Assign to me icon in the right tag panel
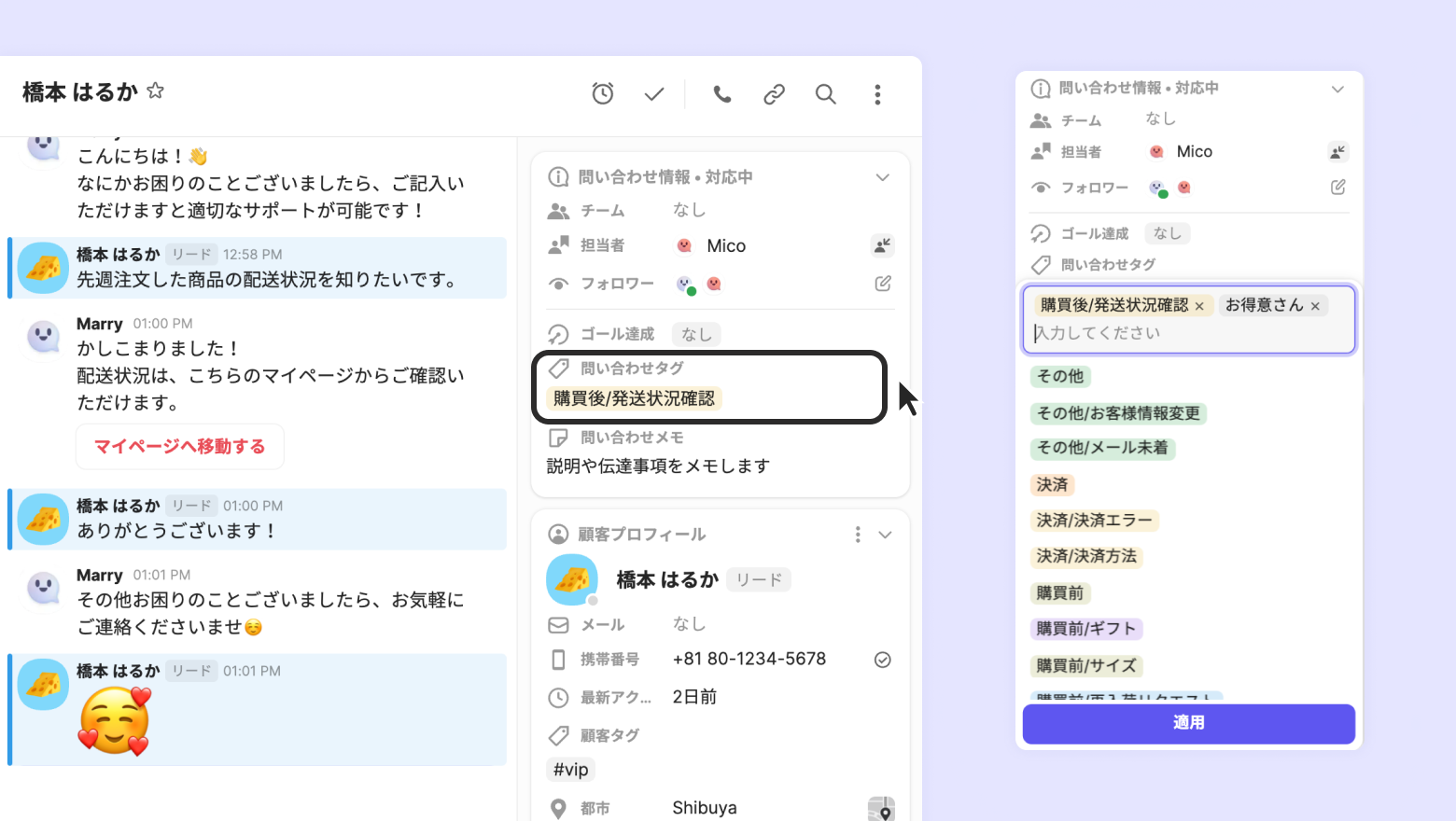 pyautogui.click(x=1338, y=152)
